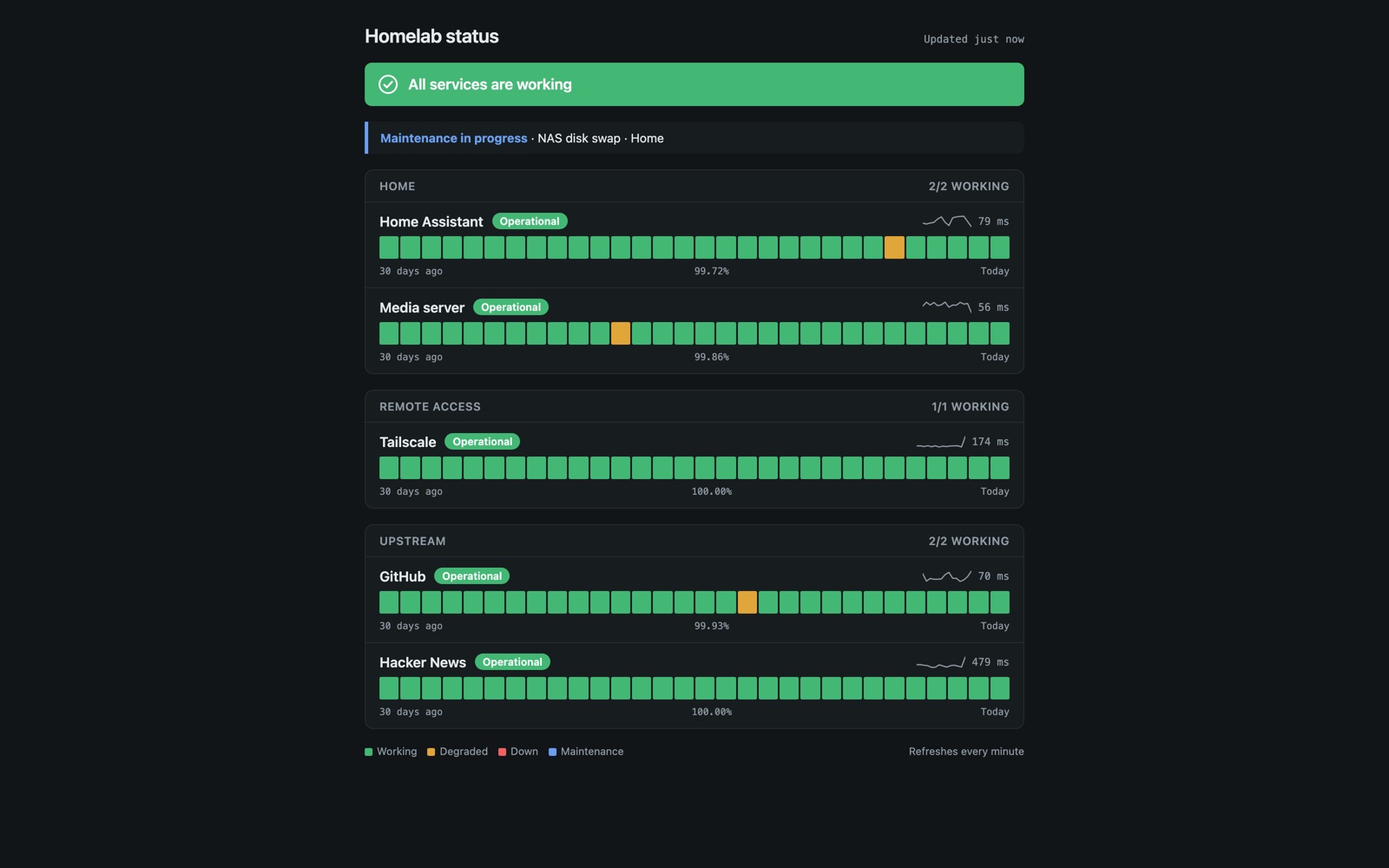Screen dimensions: 1389x868
Task: Click the Refreshes every minute text
Action: [x=966, y=752]
